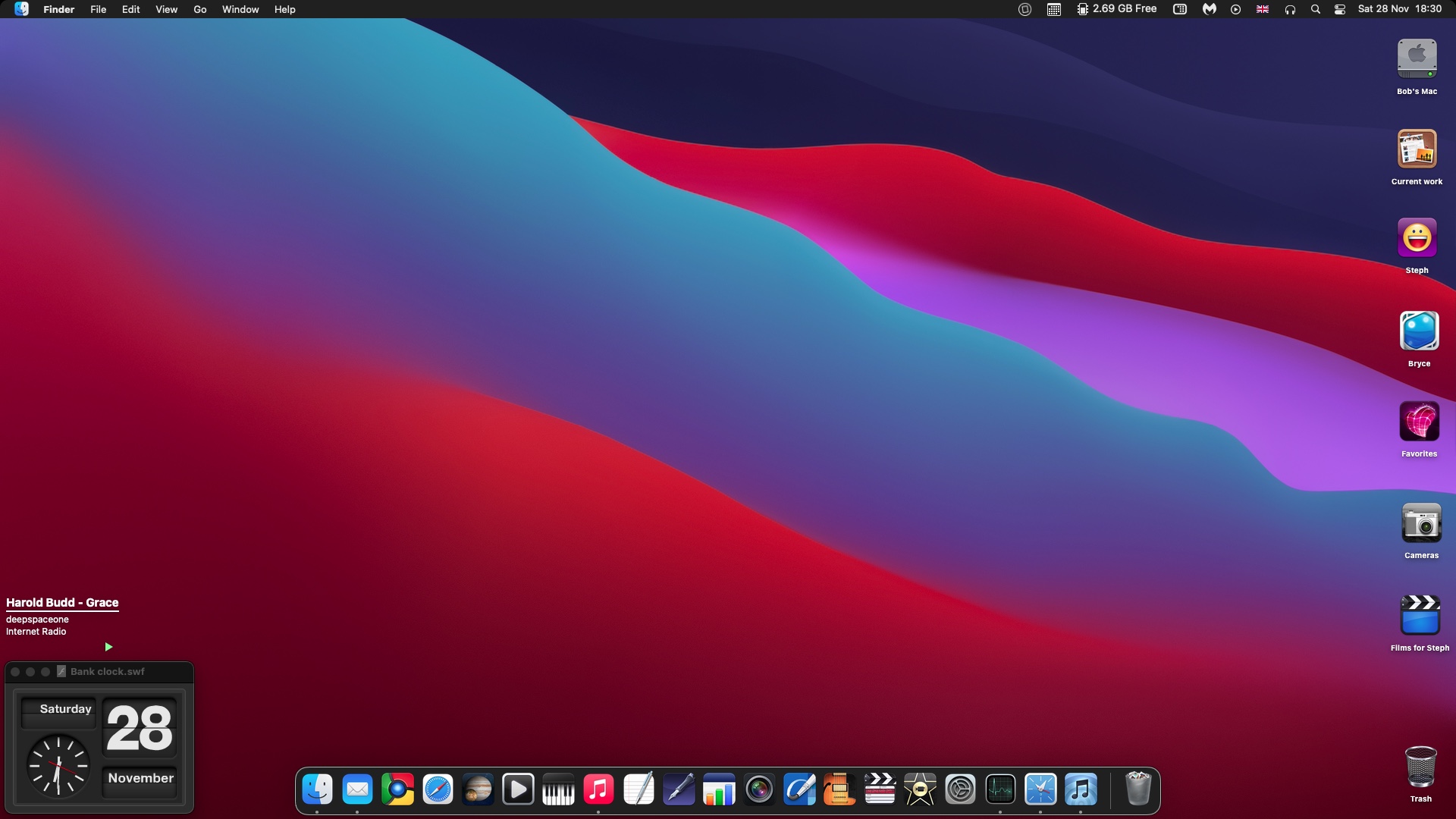
Task: Launch Google Chrome from the Dock
Action: pos(397,790)
